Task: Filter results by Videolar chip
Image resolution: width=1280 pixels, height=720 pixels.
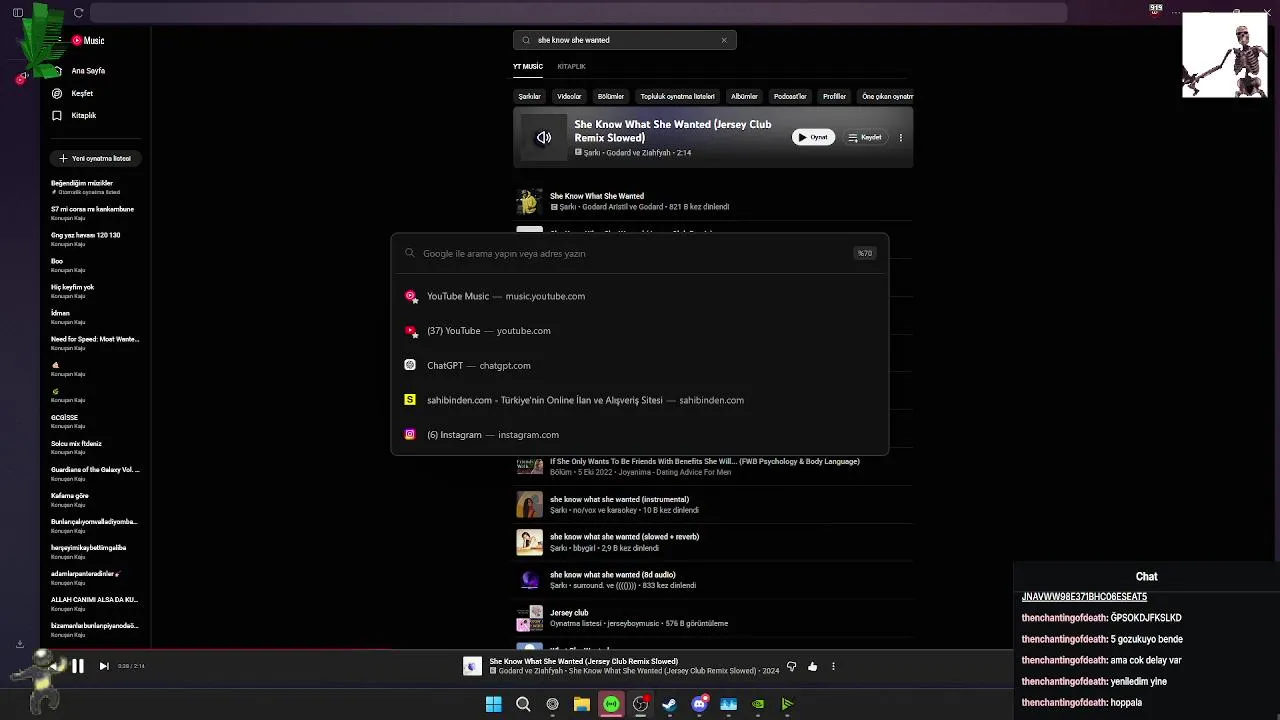Action: (569, 96)
